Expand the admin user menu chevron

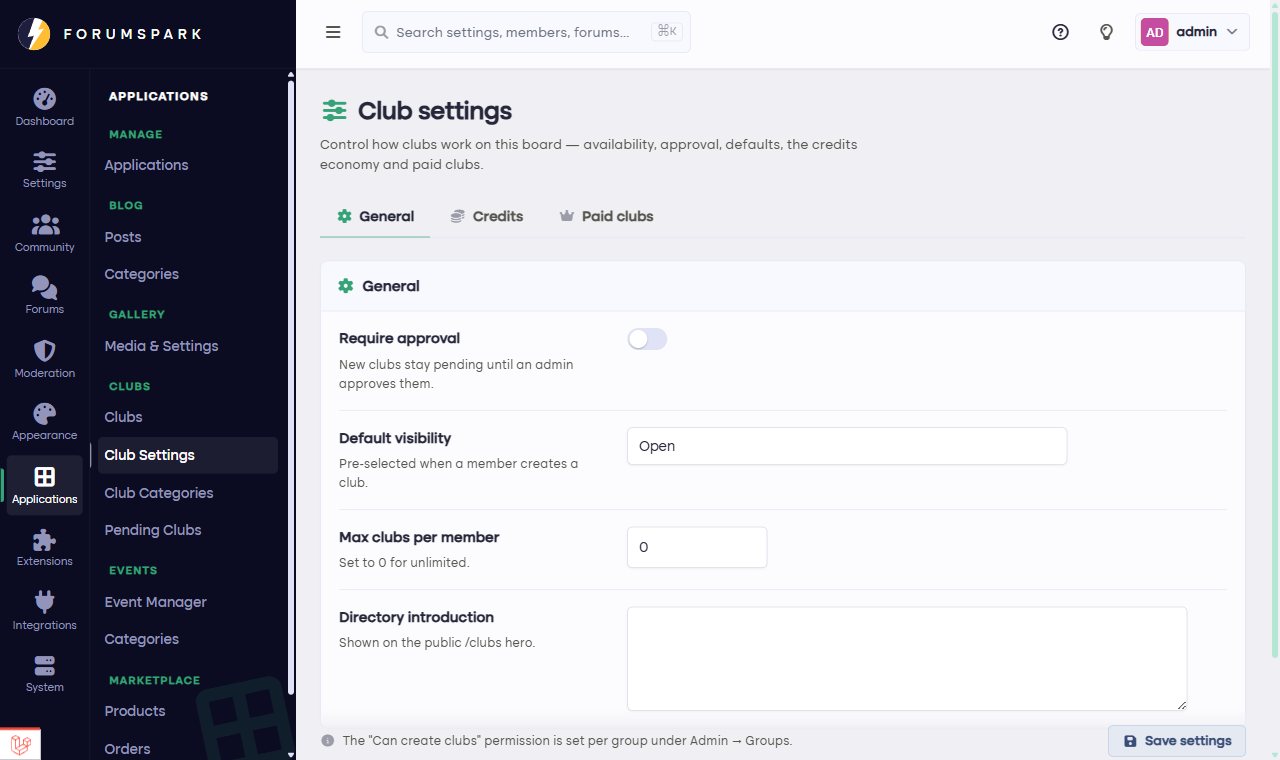tap(1232, 32)
